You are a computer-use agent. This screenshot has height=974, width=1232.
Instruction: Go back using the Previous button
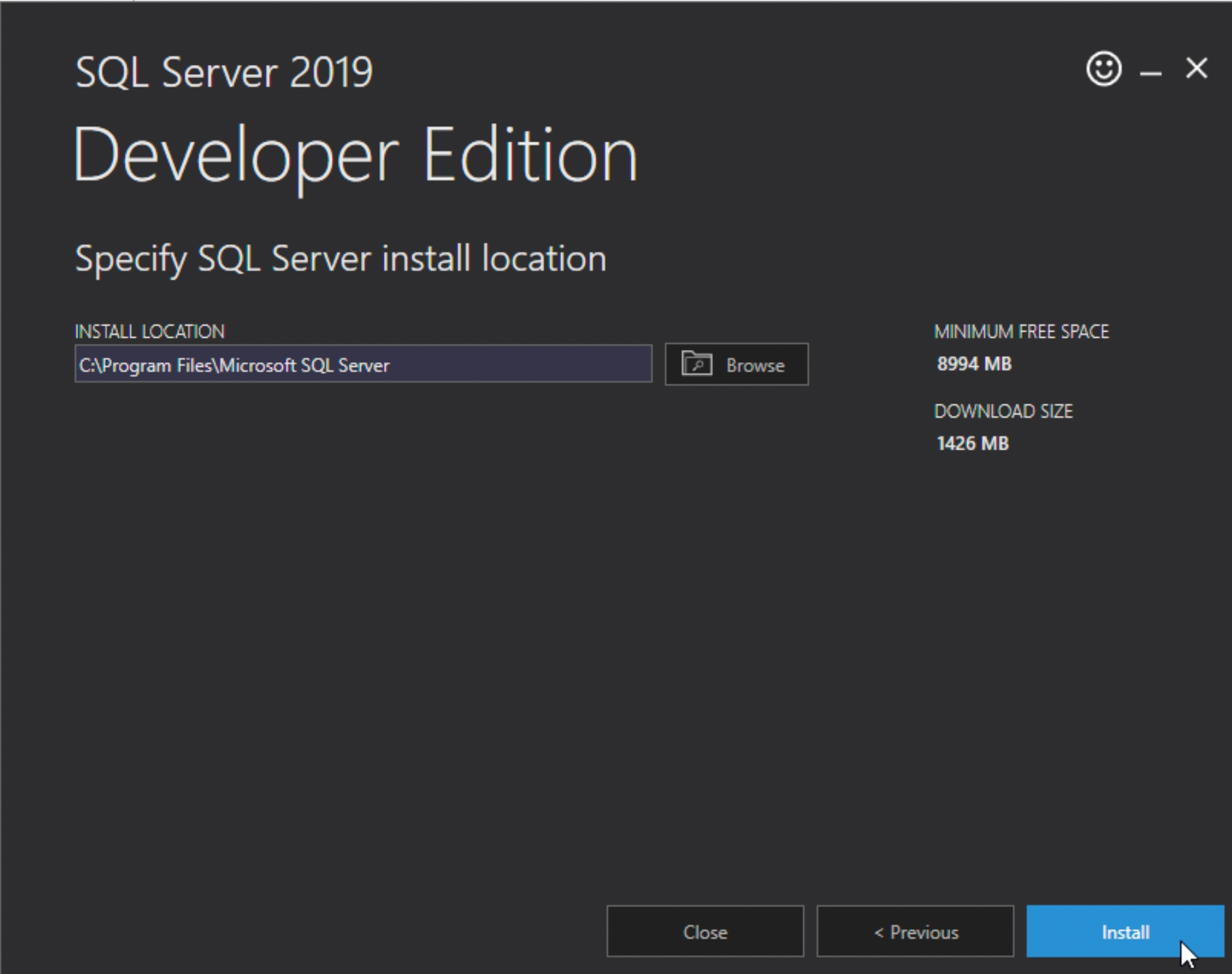click(915, 931)
